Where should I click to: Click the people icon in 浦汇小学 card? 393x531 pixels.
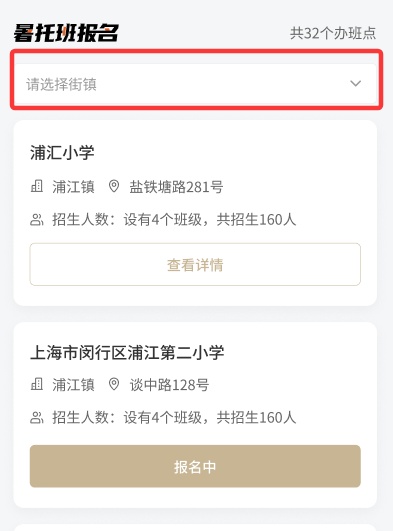pyautogui.click(x=37, y=219)
